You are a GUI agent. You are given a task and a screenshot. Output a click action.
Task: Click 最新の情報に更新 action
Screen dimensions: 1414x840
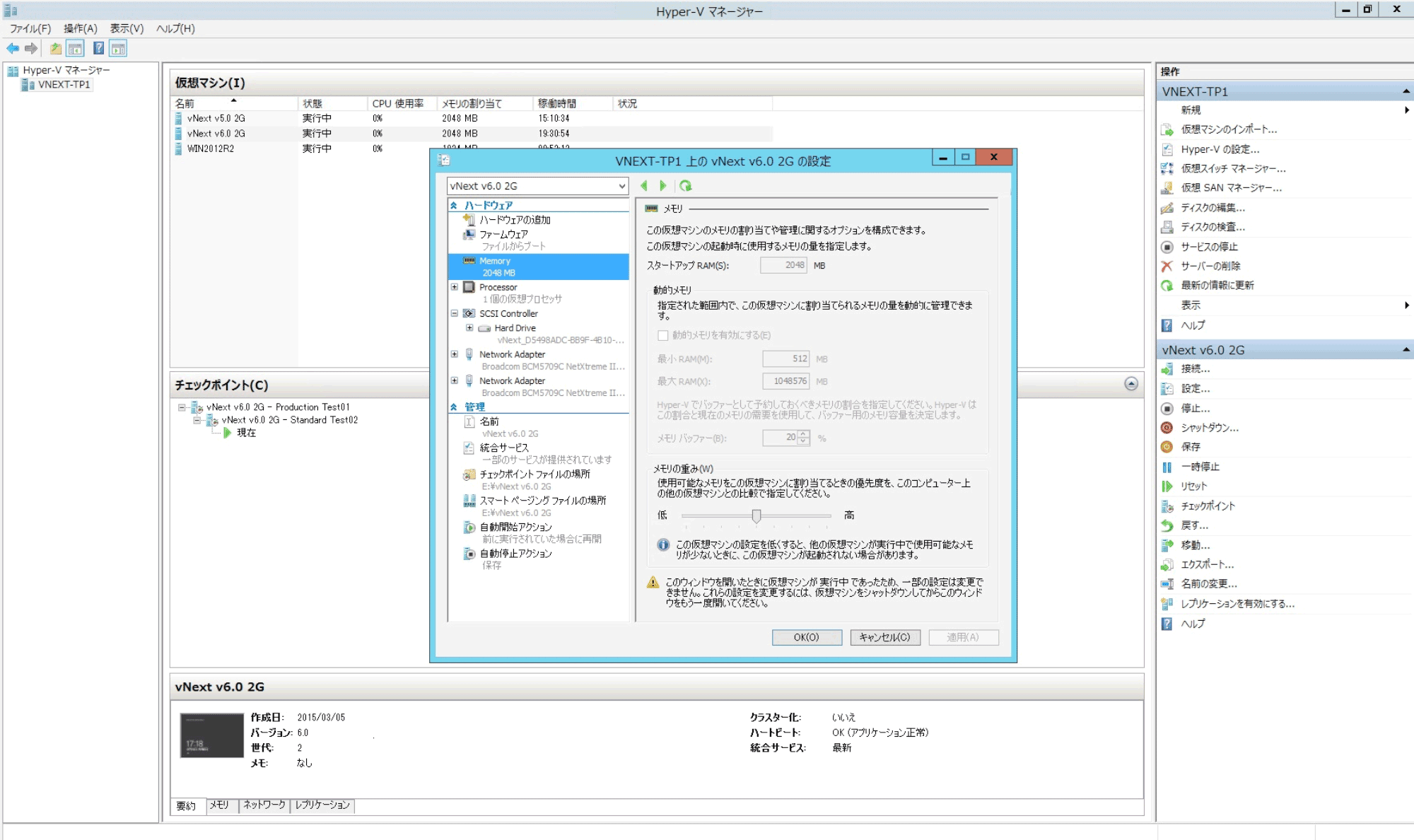tap(1217, 285)
